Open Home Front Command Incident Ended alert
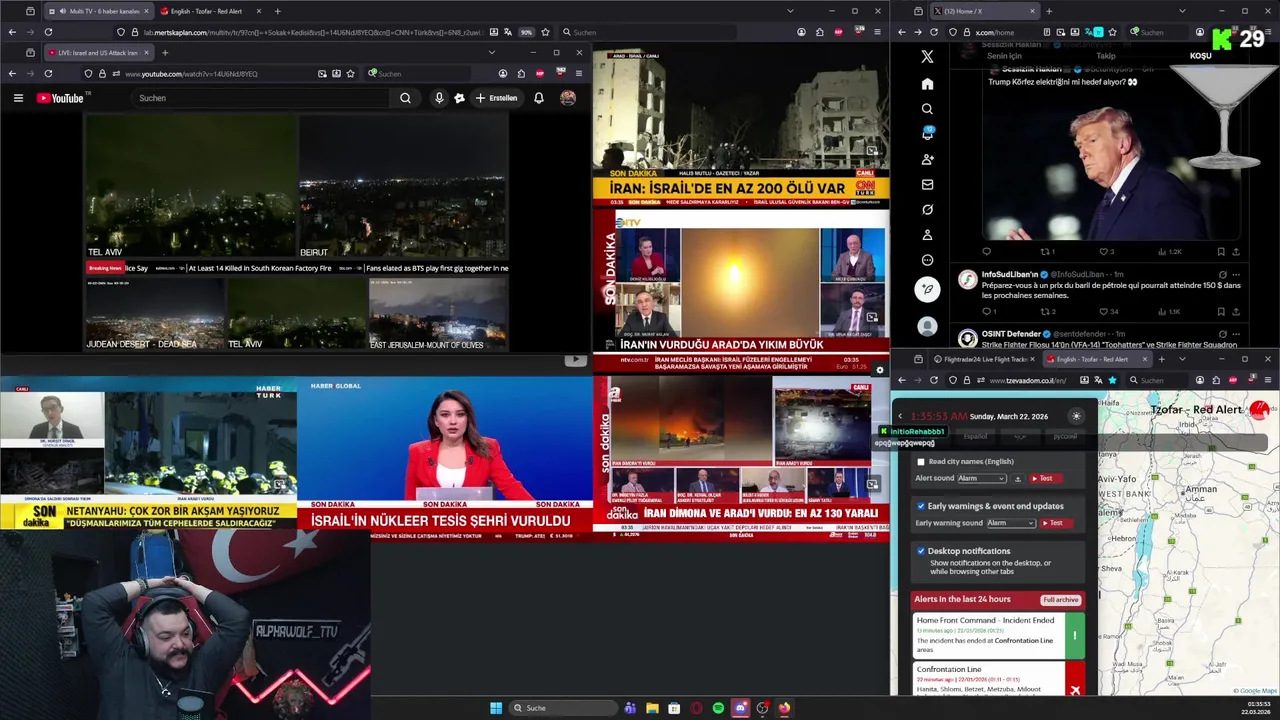This screenshot has height=720, width=1280. 998,635
